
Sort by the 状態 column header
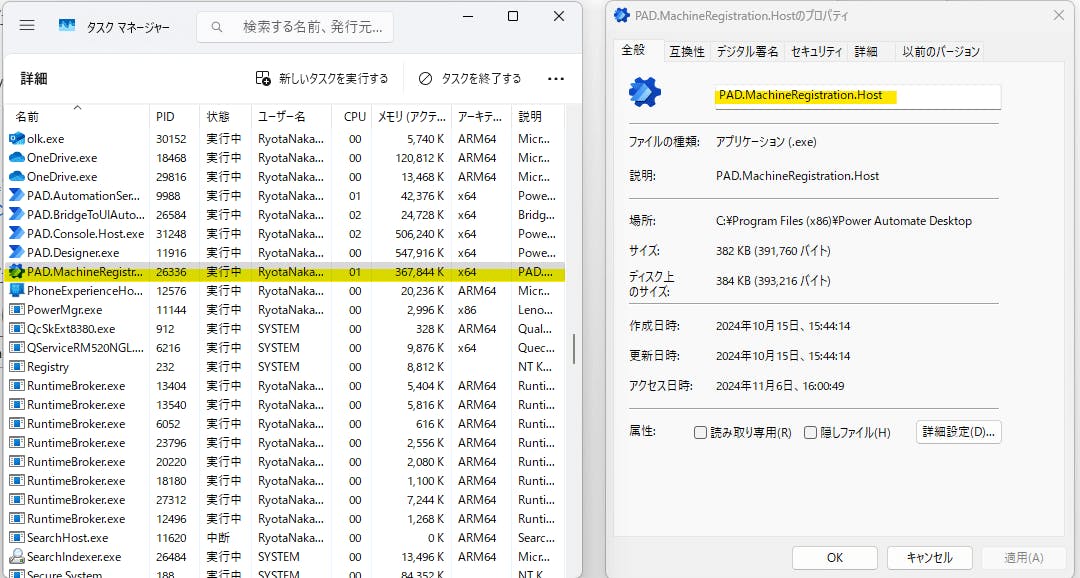point(225,116)
